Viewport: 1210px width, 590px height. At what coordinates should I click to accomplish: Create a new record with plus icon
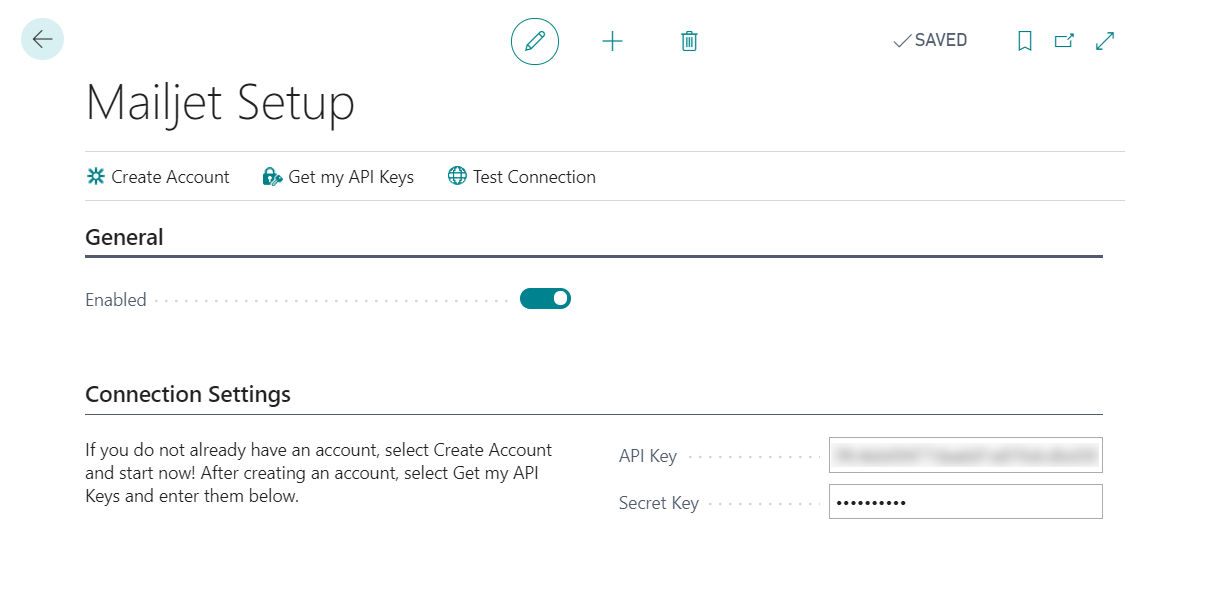pyautogui.click(x=612, y=41)
